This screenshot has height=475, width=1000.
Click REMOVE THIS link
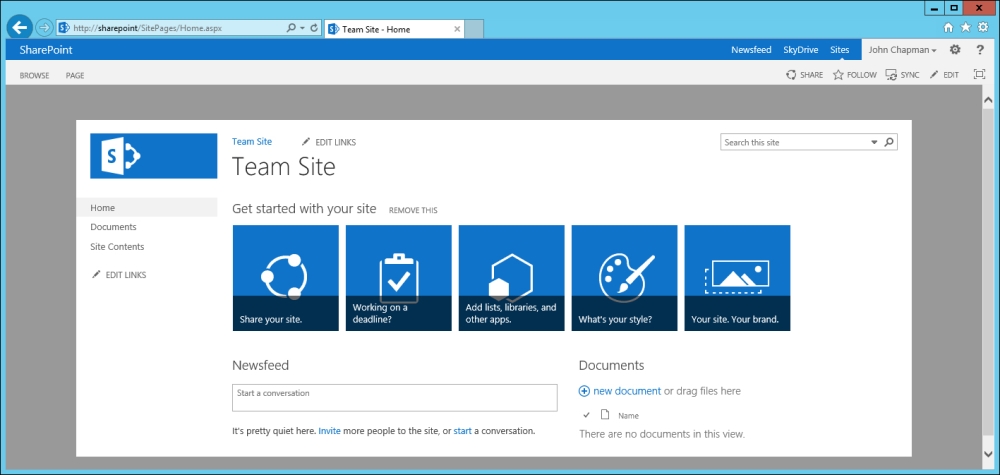[x=413, y=210]
